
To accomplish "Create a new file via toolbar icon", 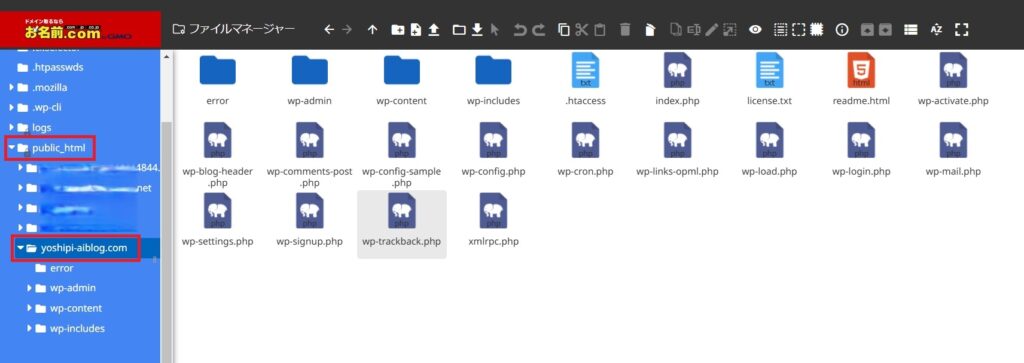I will pos(415,29).
